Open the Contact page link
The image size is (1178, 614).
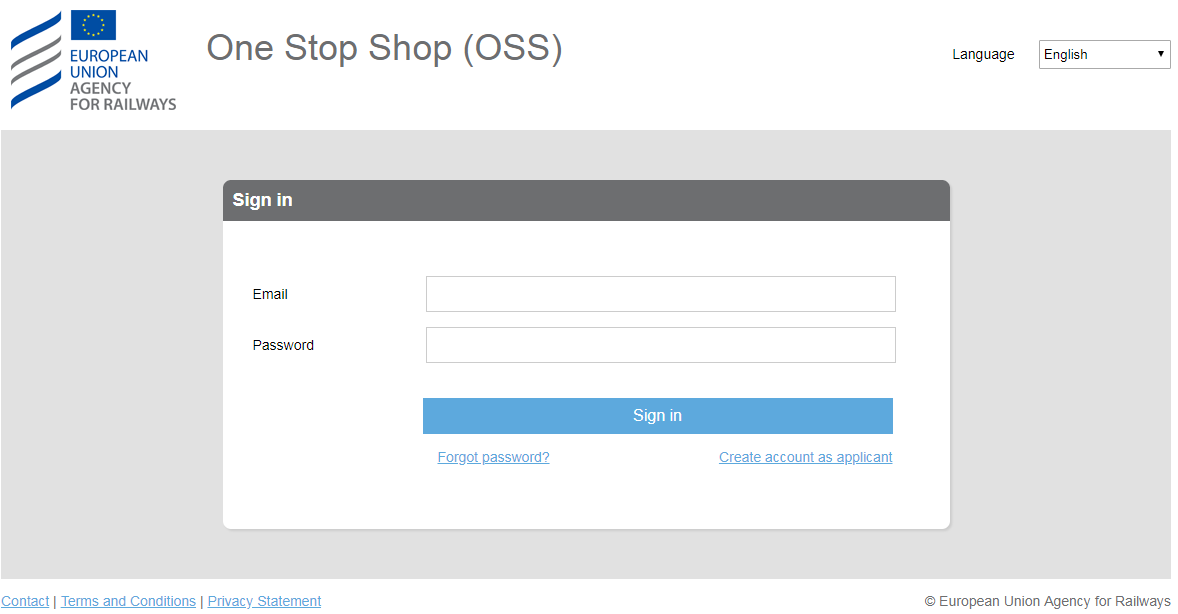click(x=24, y=600)
